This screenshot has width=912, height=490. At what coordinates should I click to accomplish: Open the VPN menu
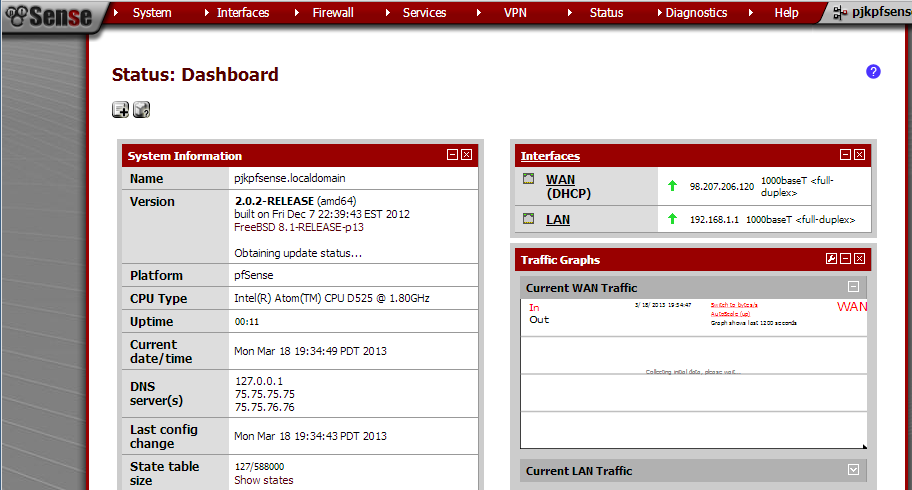515,13
